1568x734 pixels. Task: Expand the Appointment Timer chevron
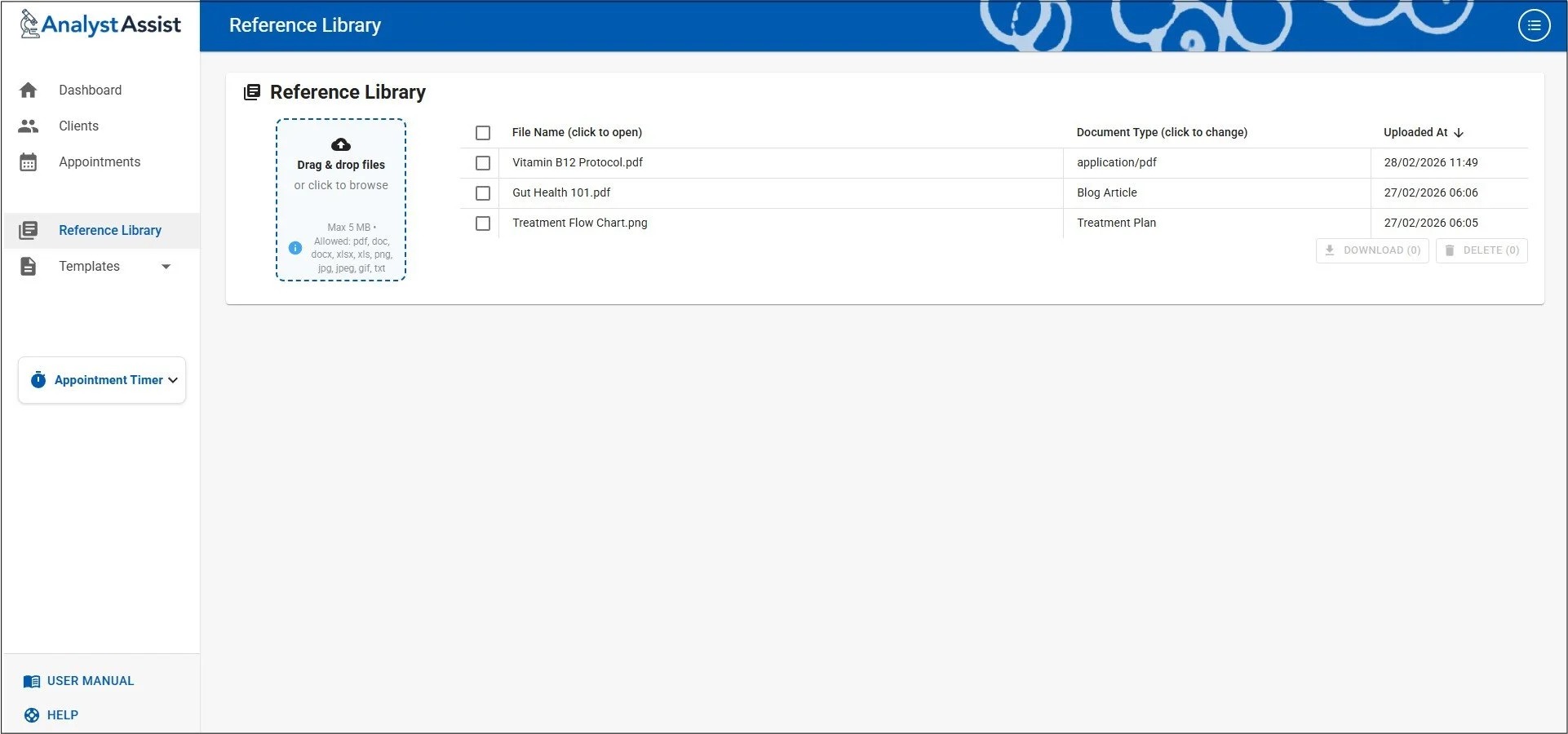(173, 380)
